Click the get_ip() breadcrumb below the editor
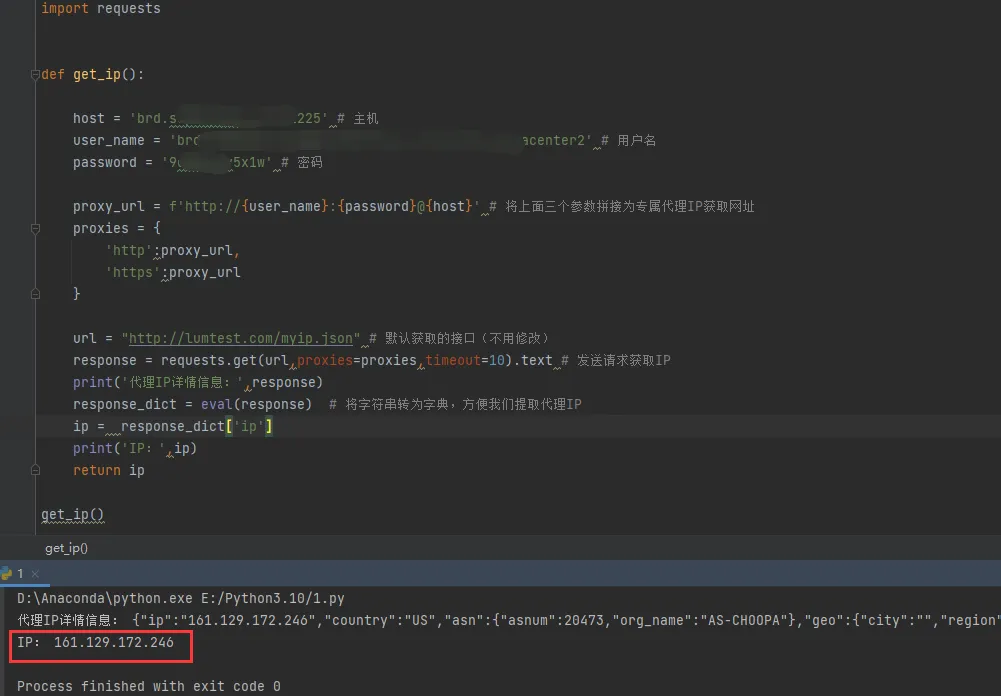Screen dimensions: 1001x696 [x=66, y=548]
